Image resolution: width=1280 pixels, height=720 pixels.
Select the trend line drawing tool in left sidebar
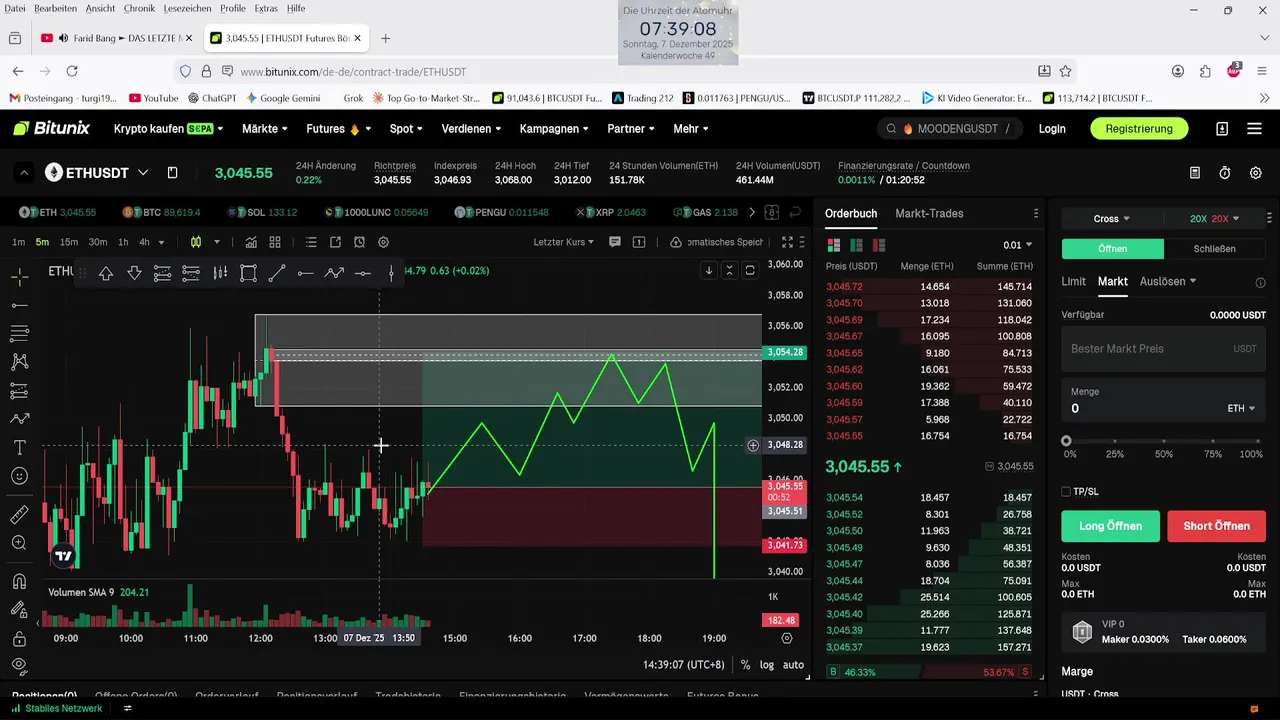pos(19,305)
